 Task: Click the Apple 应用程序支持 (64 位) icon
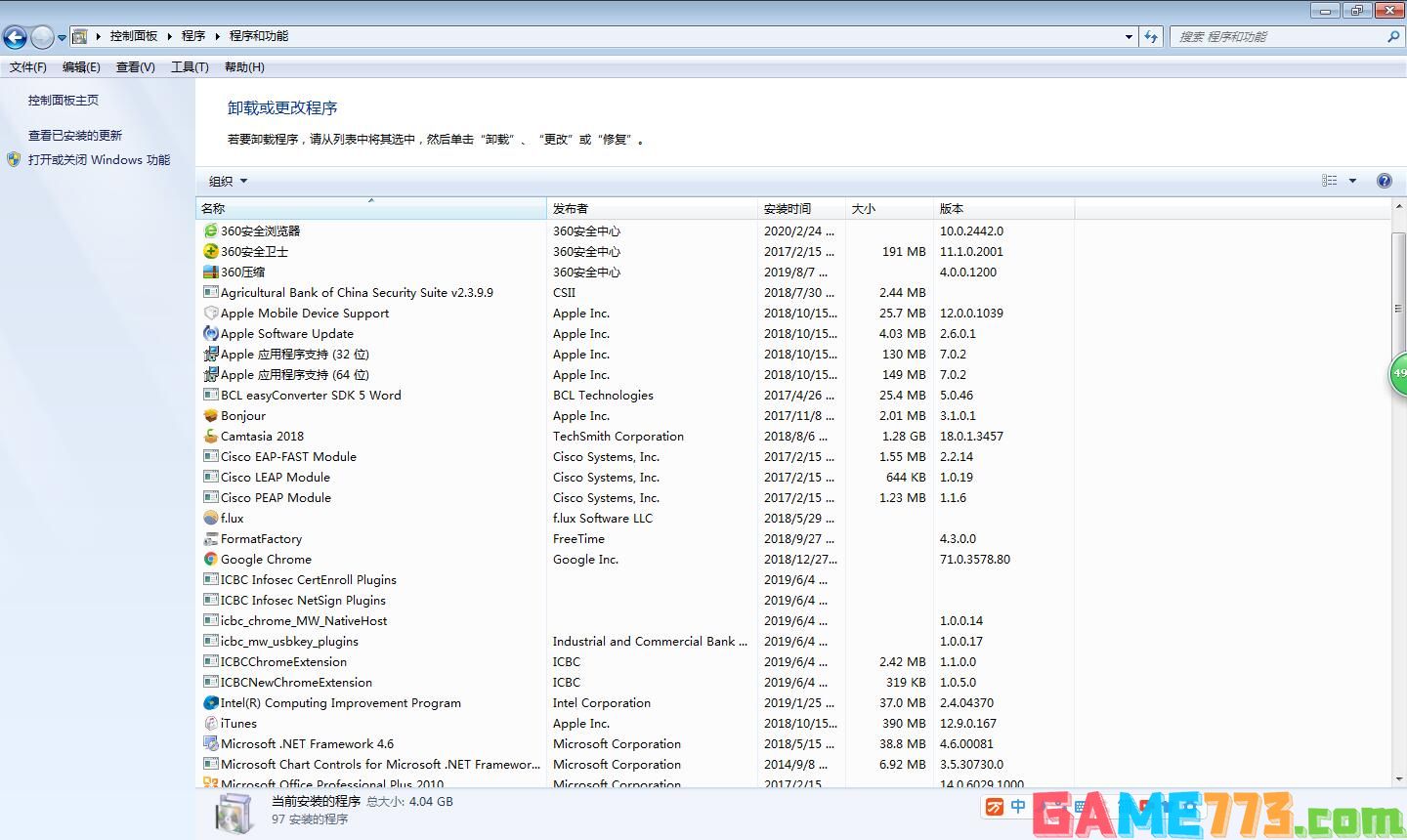pos(210,374)
